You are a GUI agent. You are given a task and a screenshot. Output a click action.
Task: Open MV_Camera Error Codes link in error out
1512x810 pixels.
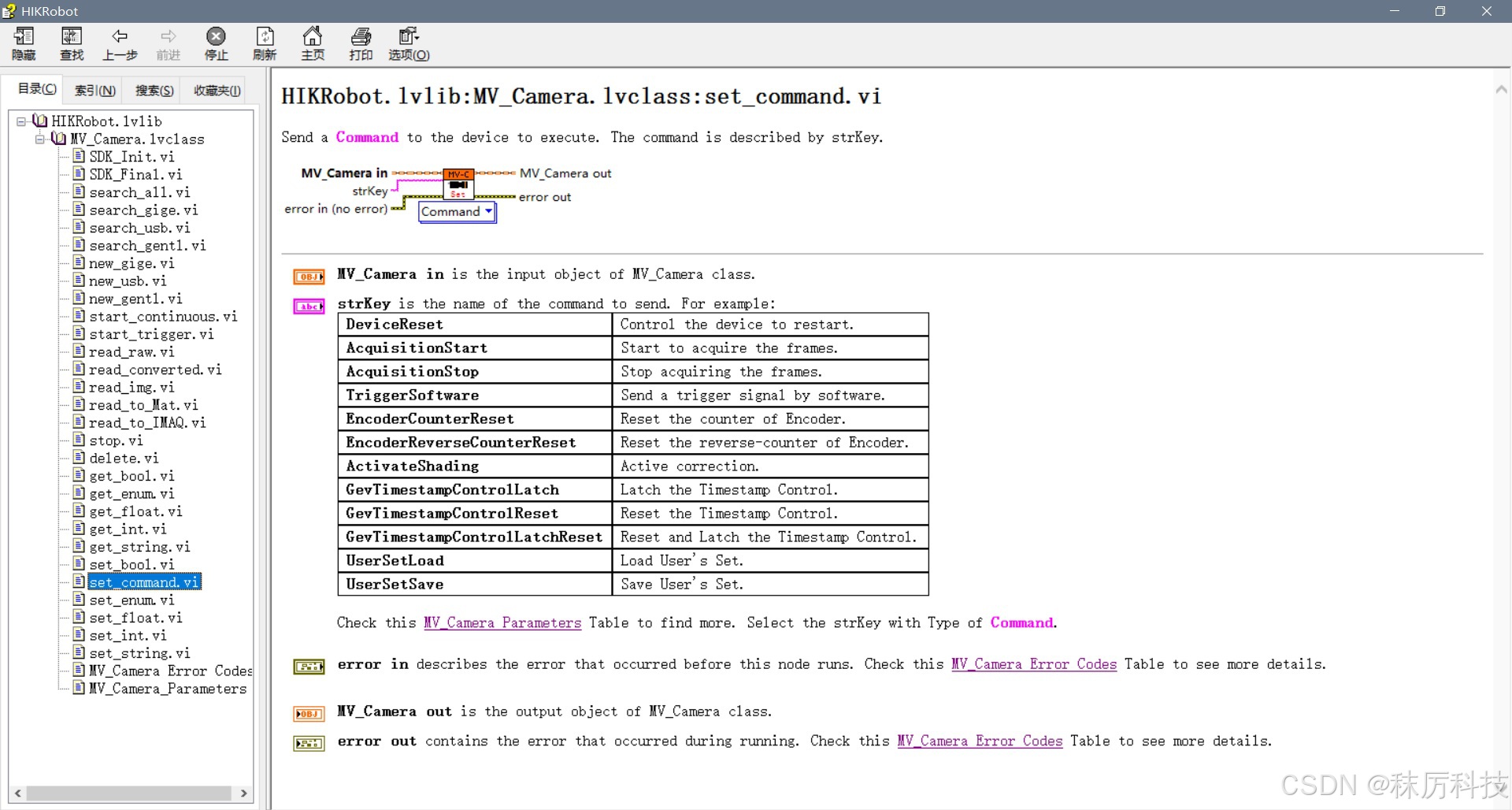click(980, 741)
